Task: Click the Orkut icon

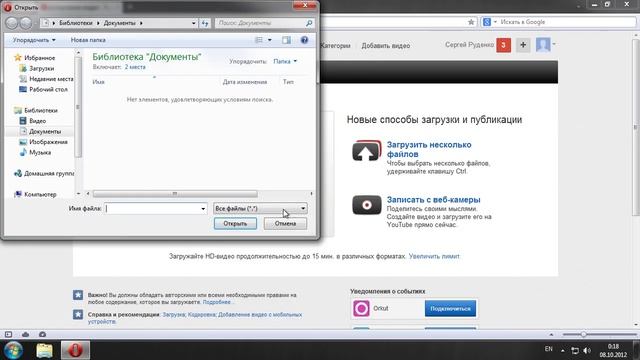Action: pyautogui.click(x=361, y=309)
